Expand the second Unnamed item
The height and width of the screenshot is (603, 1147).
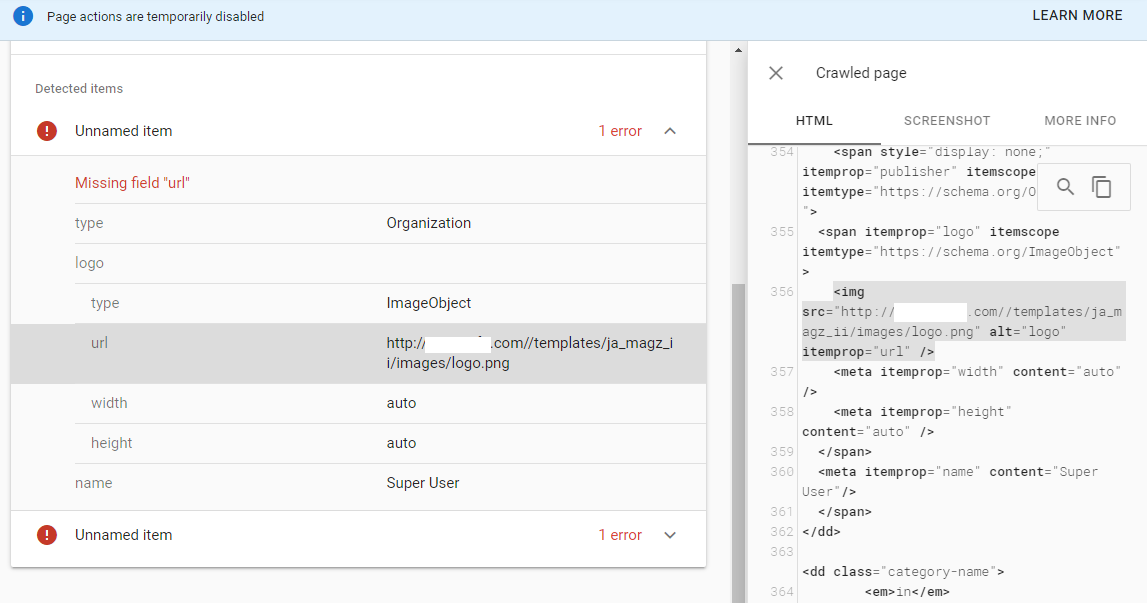pos(670,535)
